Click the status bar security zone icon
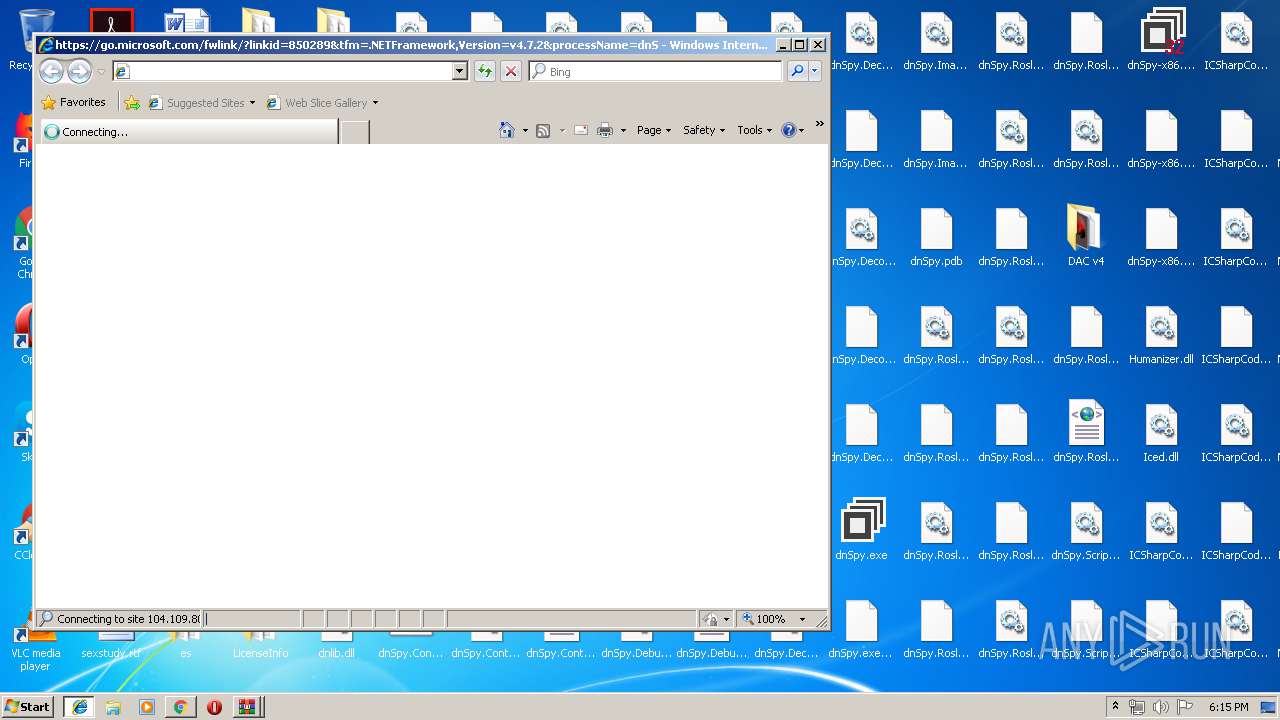The width and height of the screenshot is (1280, 720). 710,619
